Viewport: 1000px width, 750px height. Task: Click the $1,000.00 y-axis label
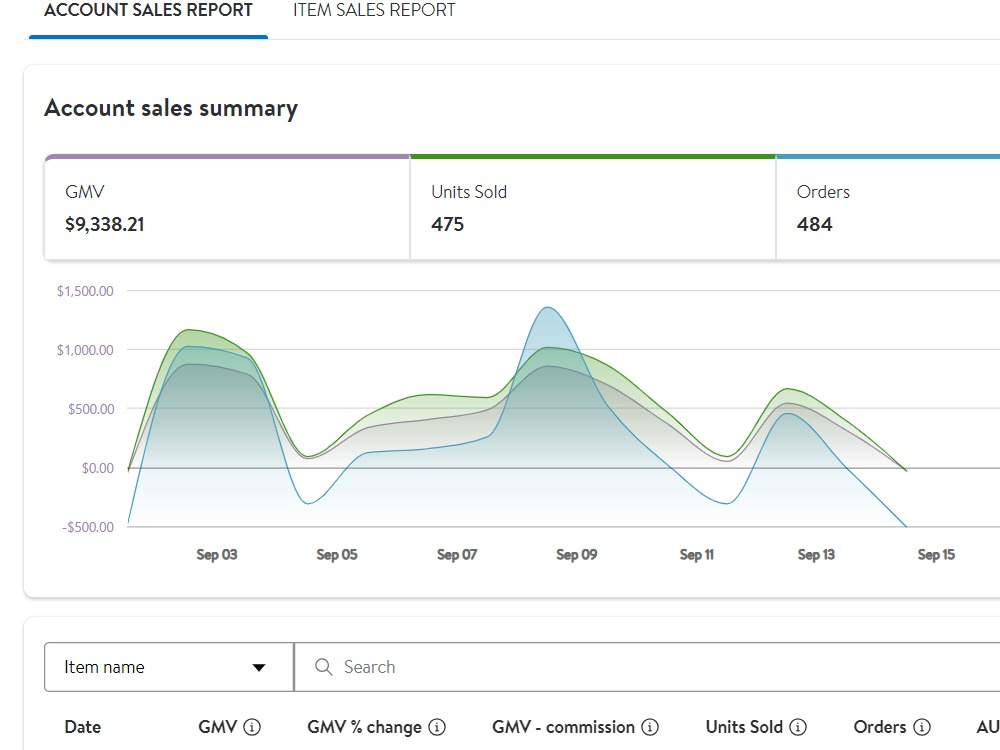click(x=85, y=350)
